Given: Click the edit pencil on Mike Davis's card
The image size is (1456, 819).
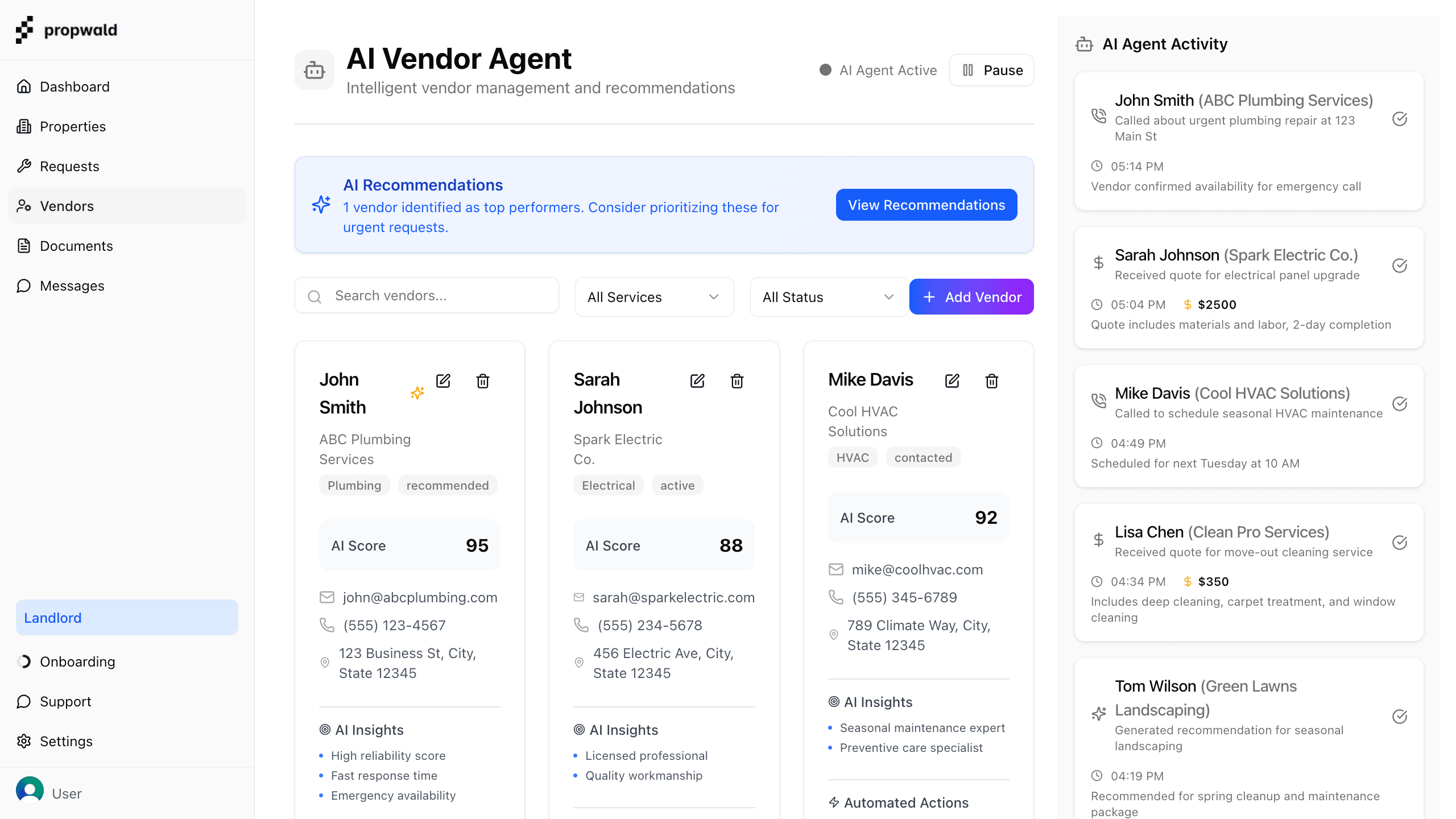Looking at the screenshot, I should (x=952, y=380).
